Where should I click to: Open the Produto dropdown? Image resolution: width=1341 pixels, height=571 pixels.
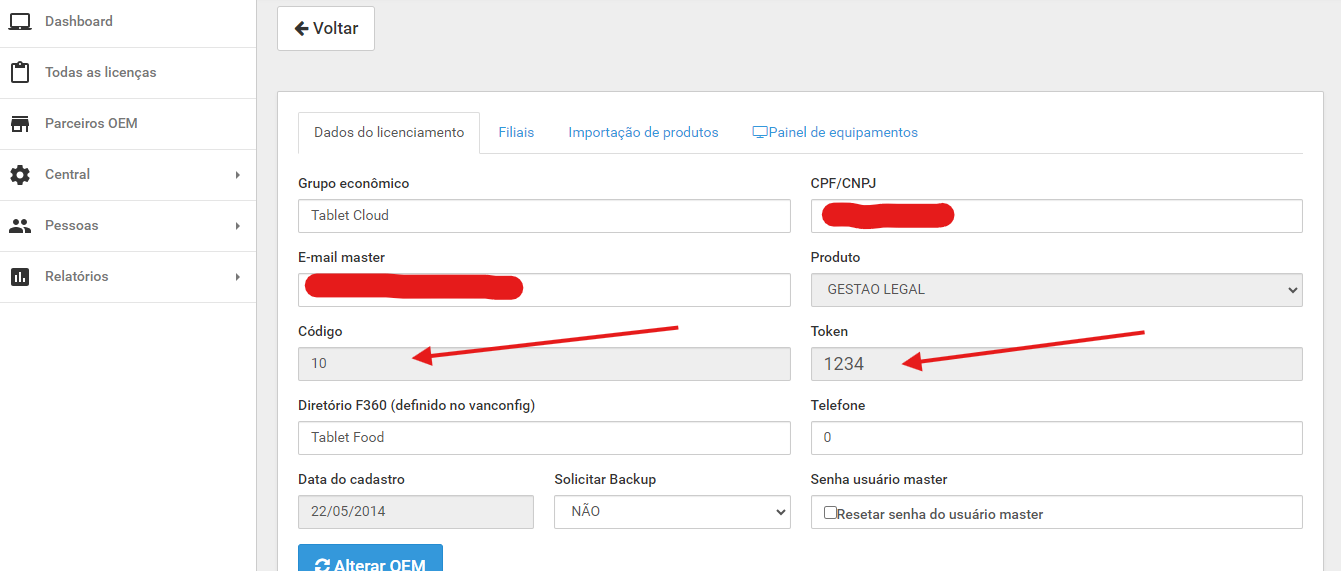tap(1056, 290)
